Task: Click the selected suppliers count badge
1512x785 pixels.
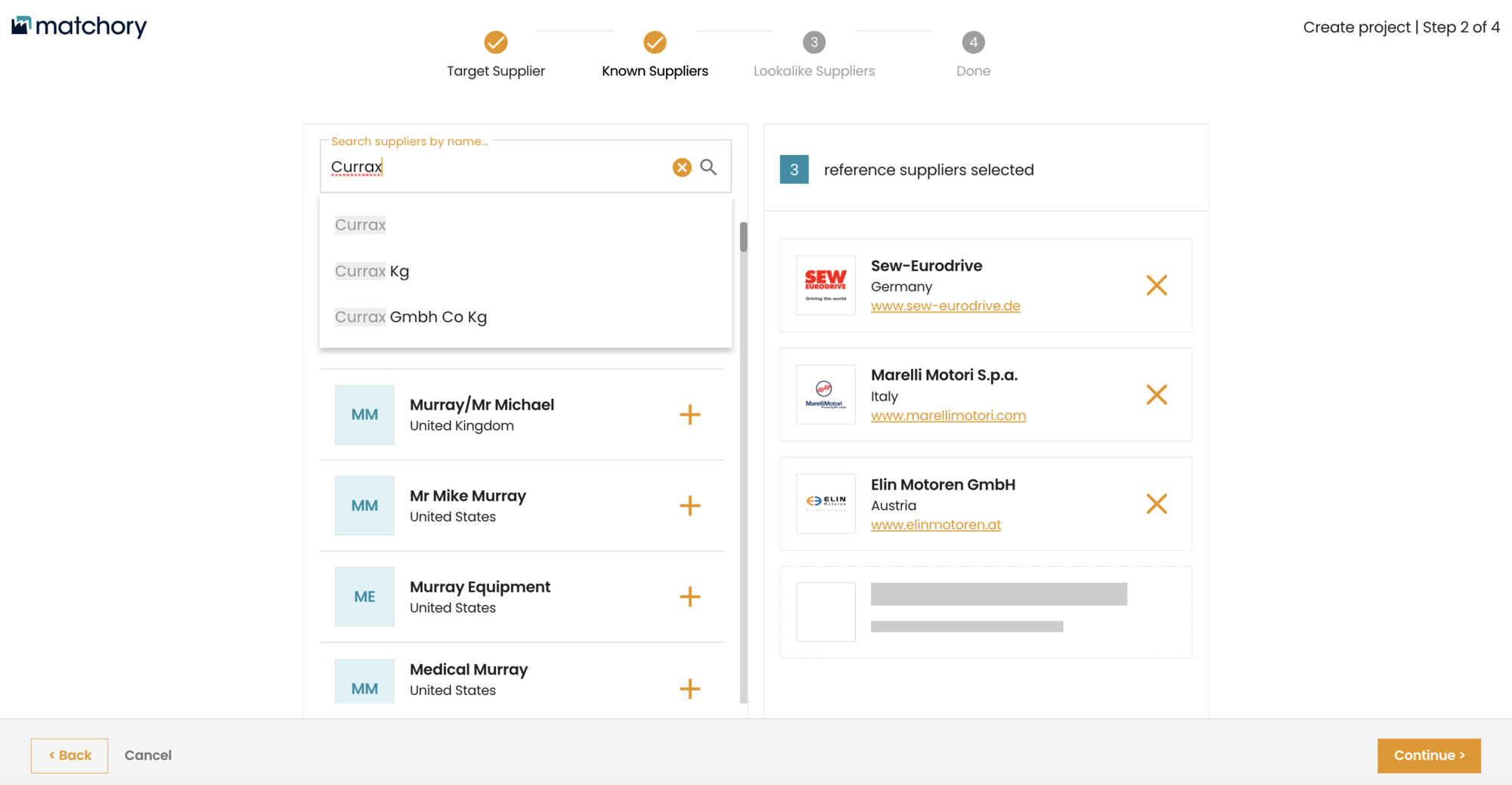Action: (x=794, y=170)
